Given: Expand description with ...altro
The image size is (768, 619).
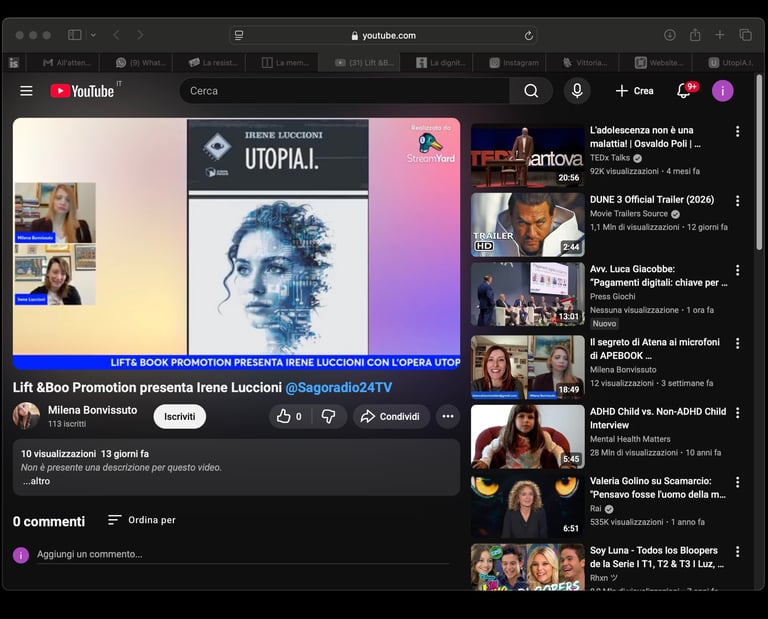Looking at the screenshot, I should click(x=37, y=481).
